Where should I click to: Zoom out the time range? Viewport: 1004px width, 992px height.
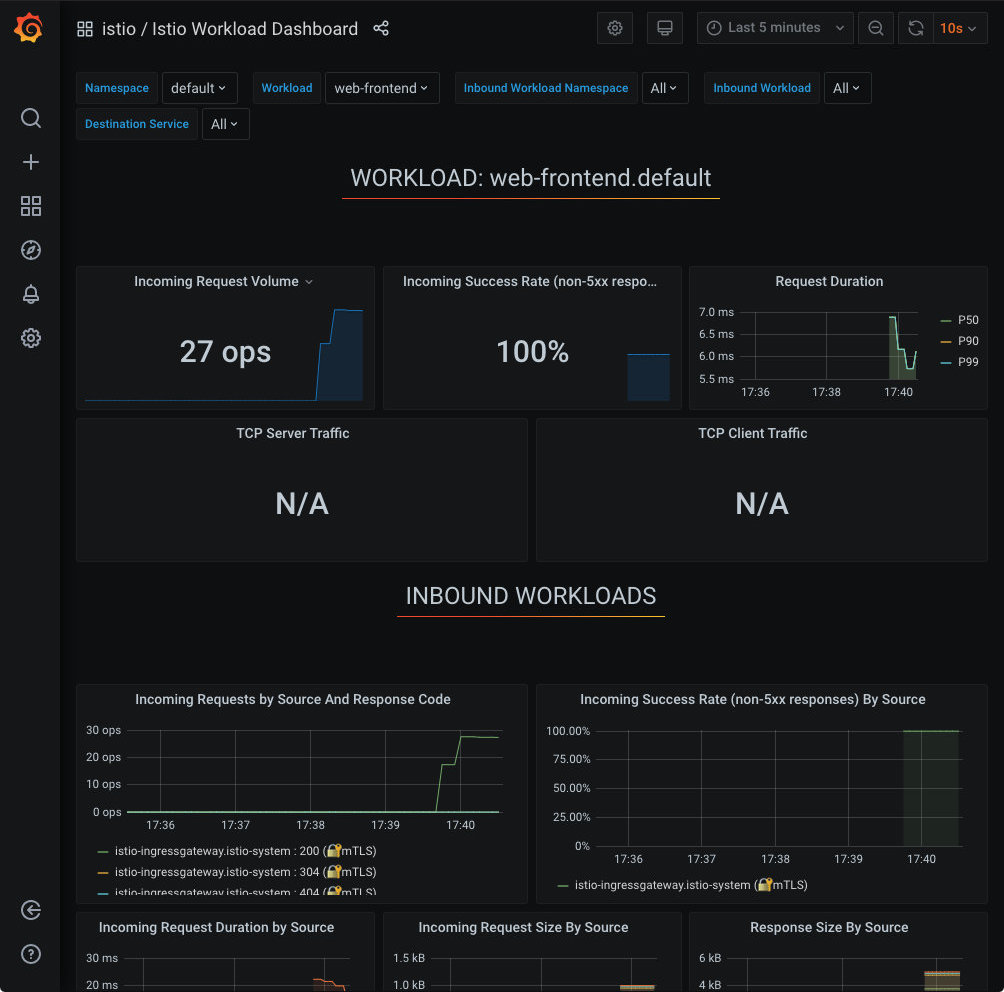click(x=876, y=28)
